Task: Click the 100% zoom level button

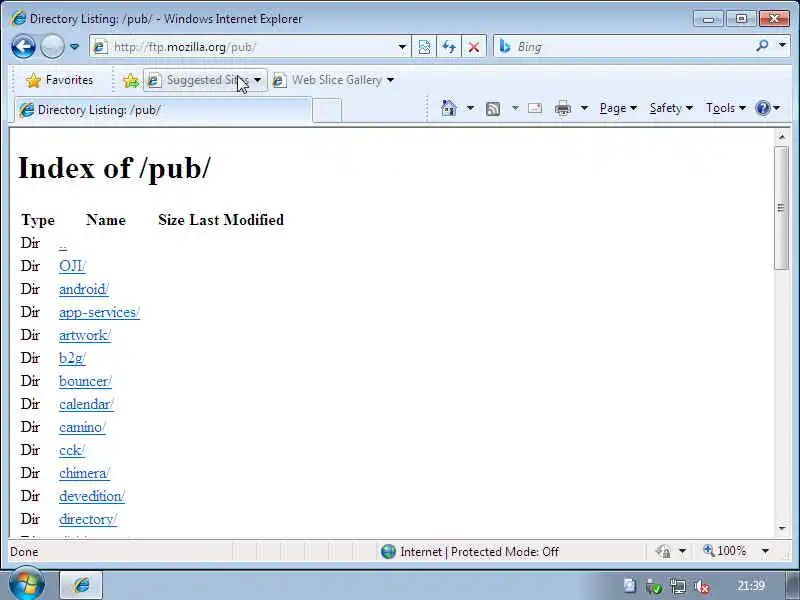Action: click(724, 551)
